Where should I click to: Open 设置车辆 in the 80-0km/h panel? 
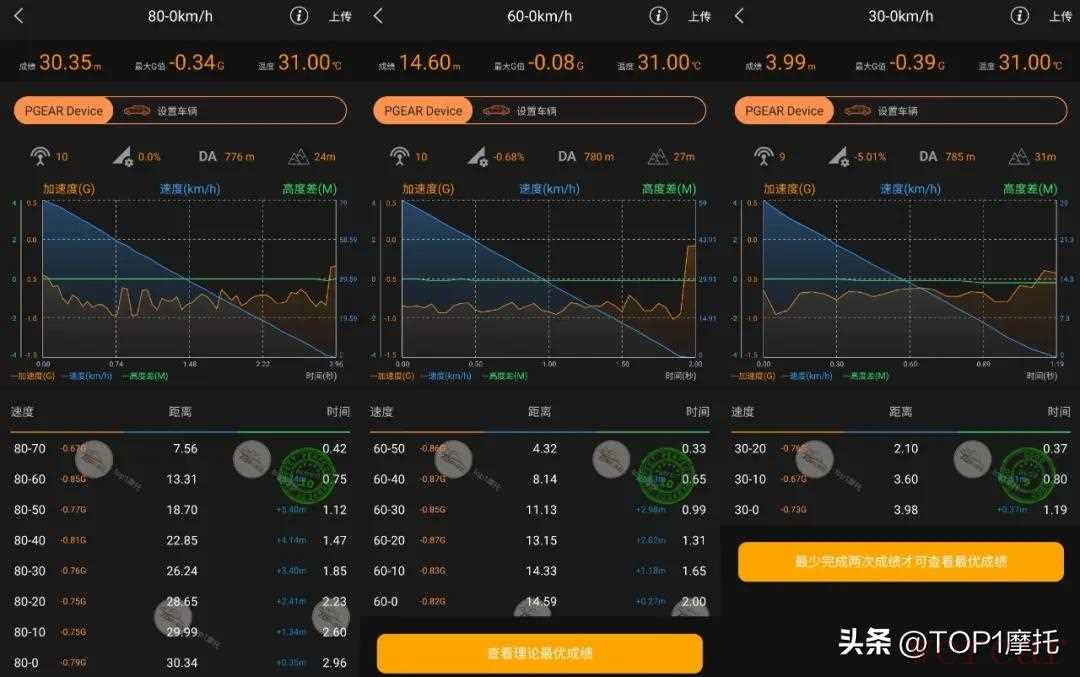coord(177,111)
